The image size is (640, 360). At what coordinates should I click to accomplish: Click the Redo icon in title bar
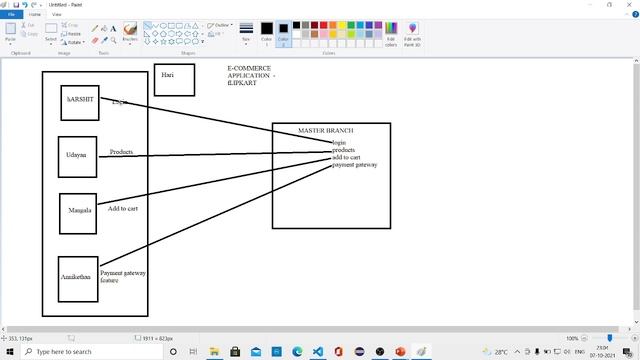[x=33, y=5]
